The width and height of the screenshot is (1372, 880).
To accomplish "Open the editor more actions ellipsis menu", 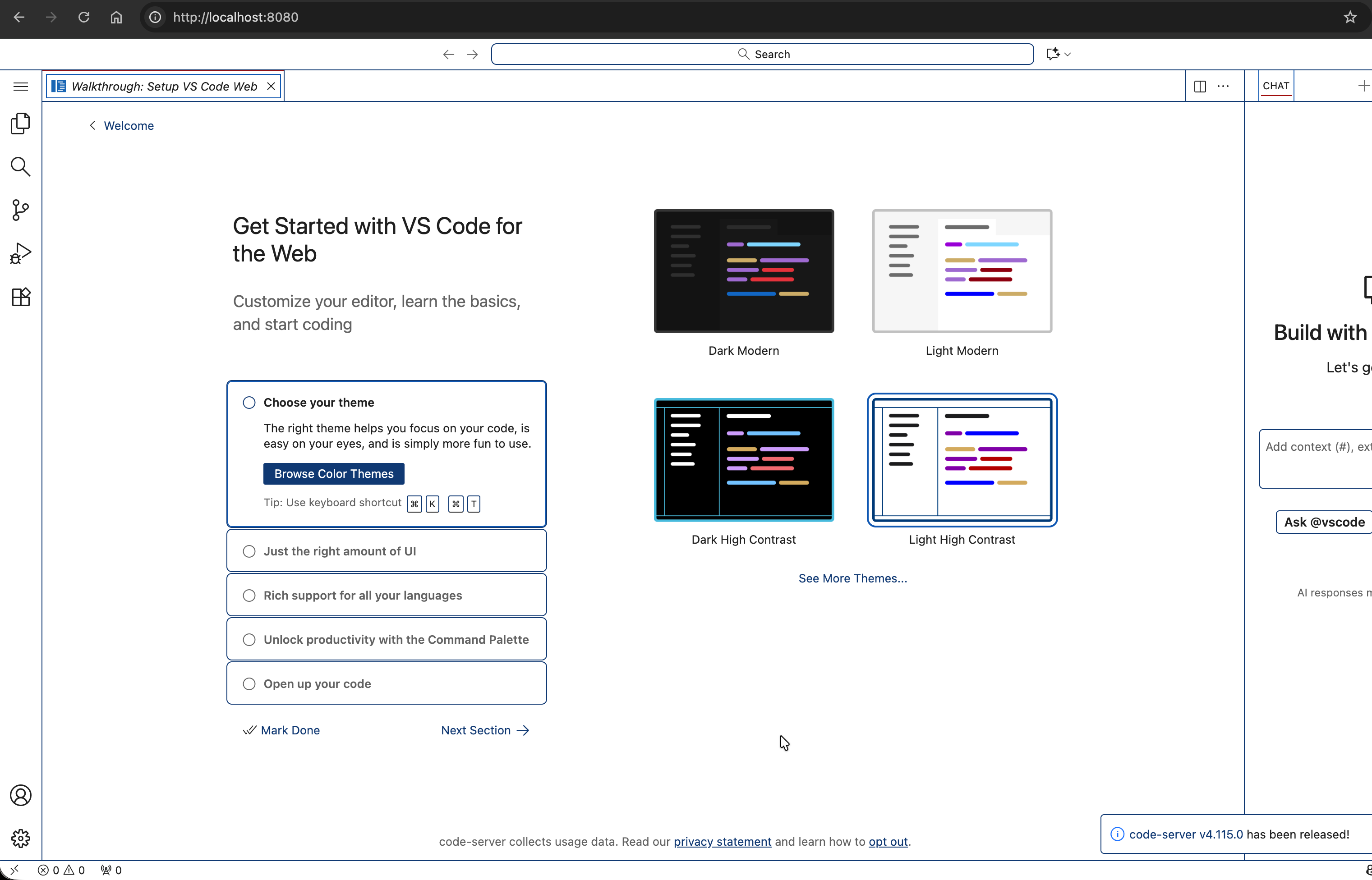I will point(1223,86).
